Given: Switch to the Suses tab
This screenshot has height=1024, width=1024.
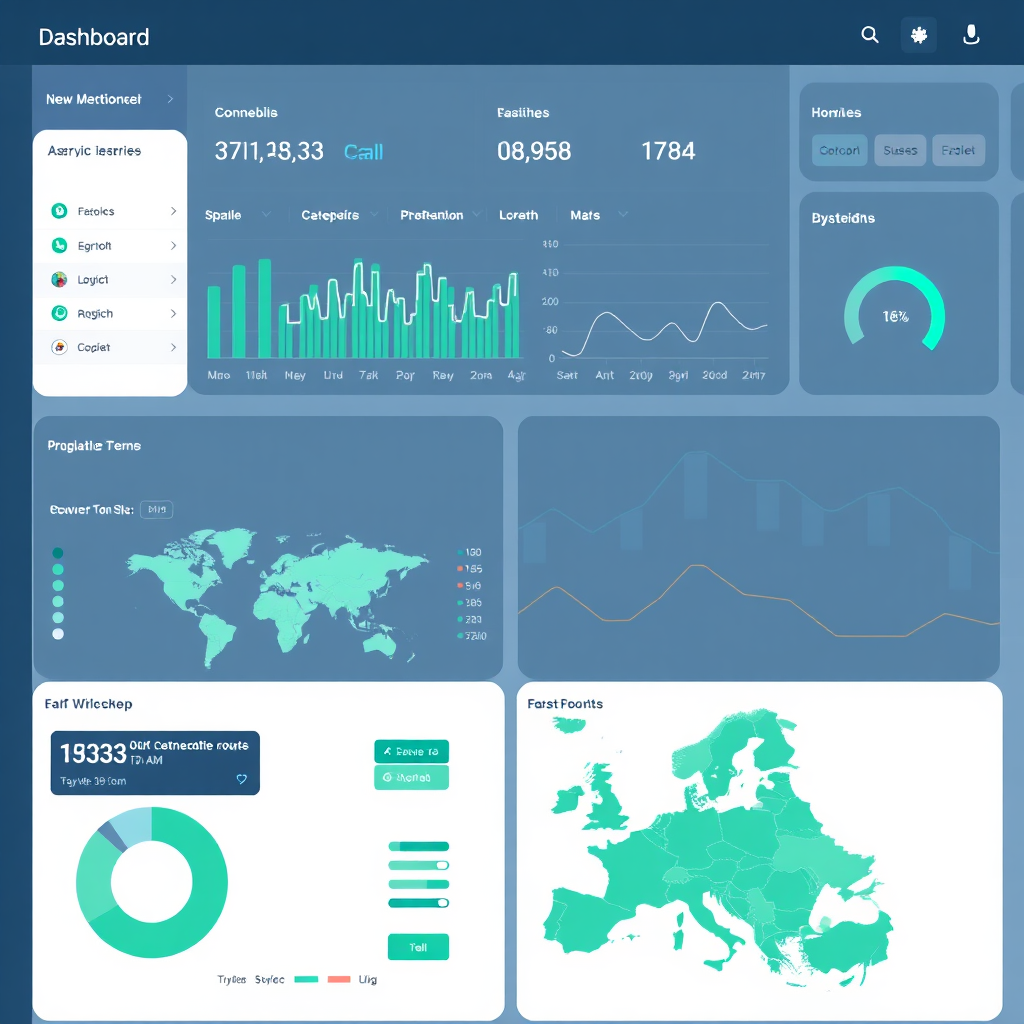Looking at the screenshot, I should tap(900, 151).
